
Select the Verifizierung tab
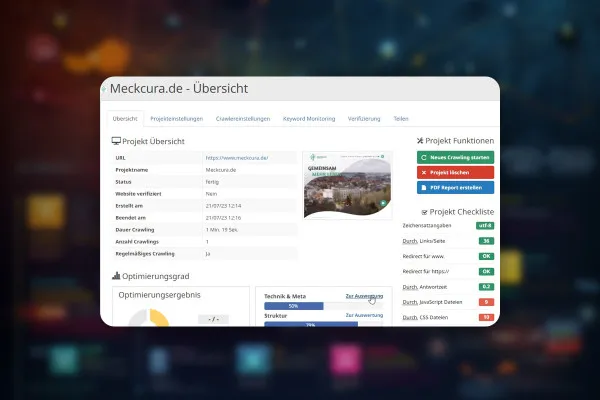coord(364,119)
